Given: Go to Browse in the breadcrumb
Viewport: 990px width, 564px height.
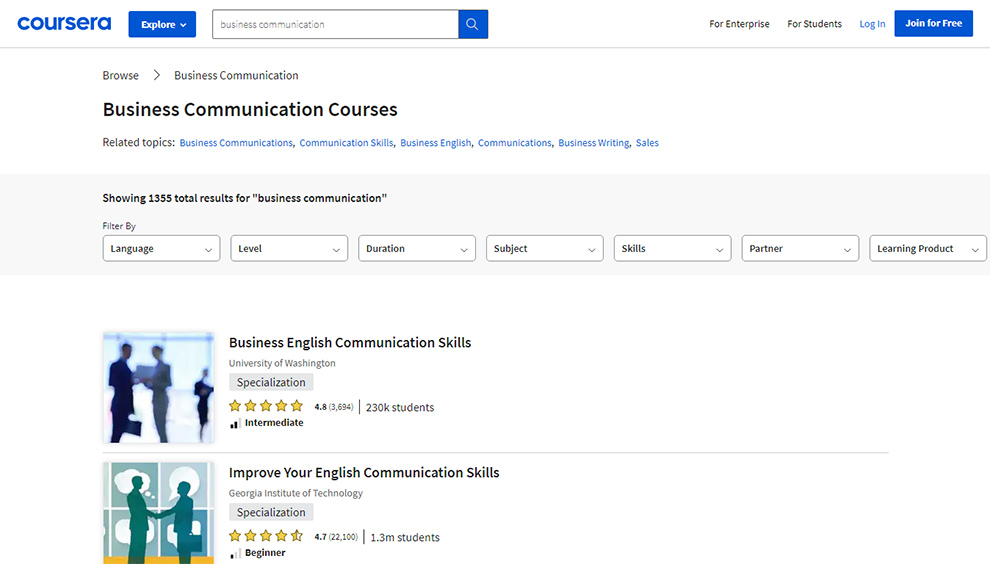Looking at the screenshot, I should click(x=121, y=75).
